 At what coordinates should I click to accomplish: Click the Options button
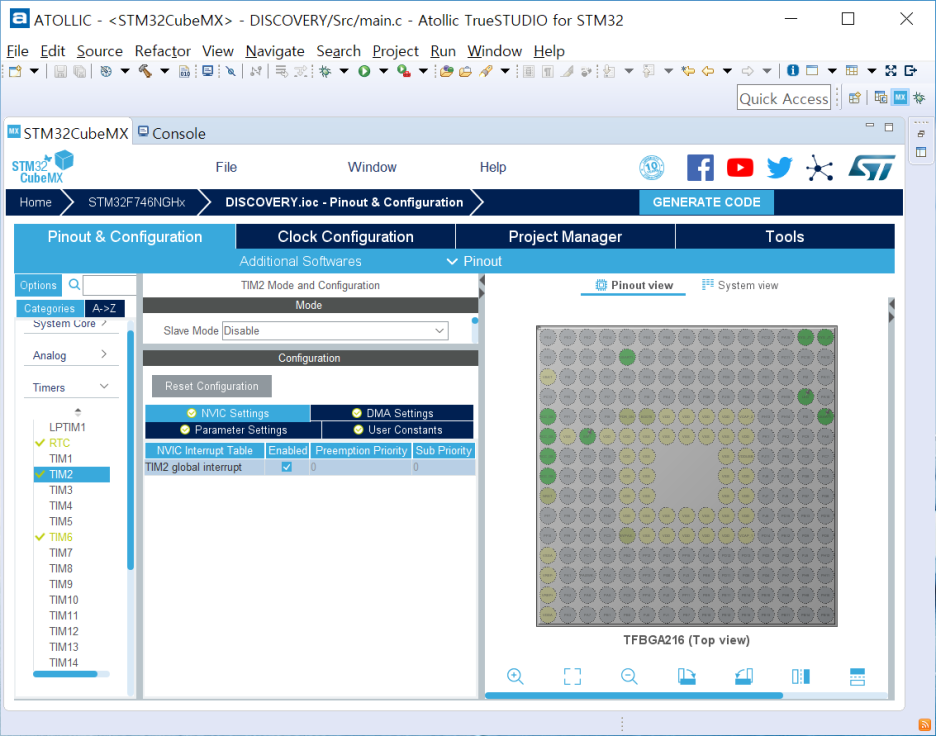tap(38, 285)
